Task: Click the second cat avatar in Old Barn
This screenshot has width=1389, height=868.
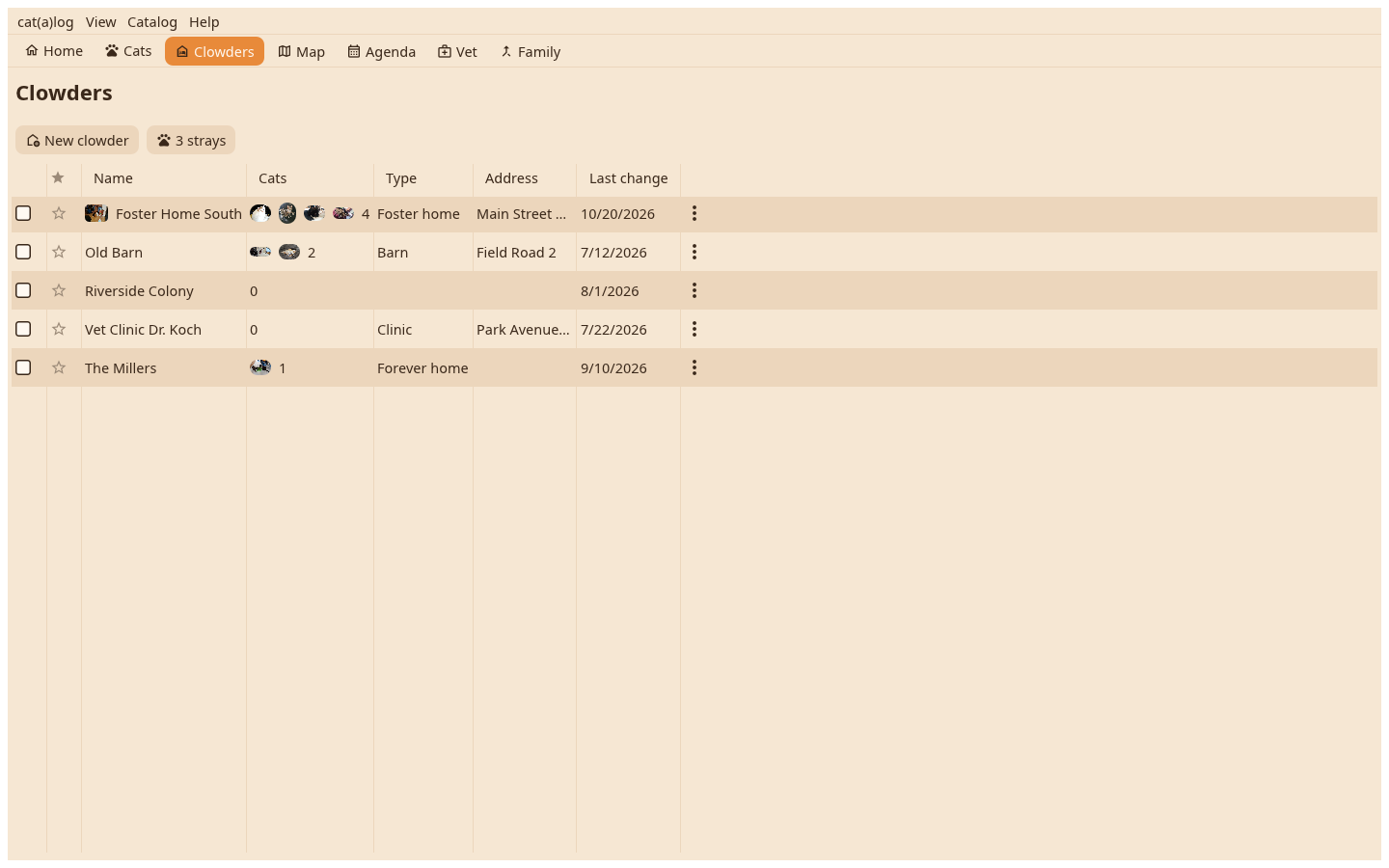Action: click(289, 252)
